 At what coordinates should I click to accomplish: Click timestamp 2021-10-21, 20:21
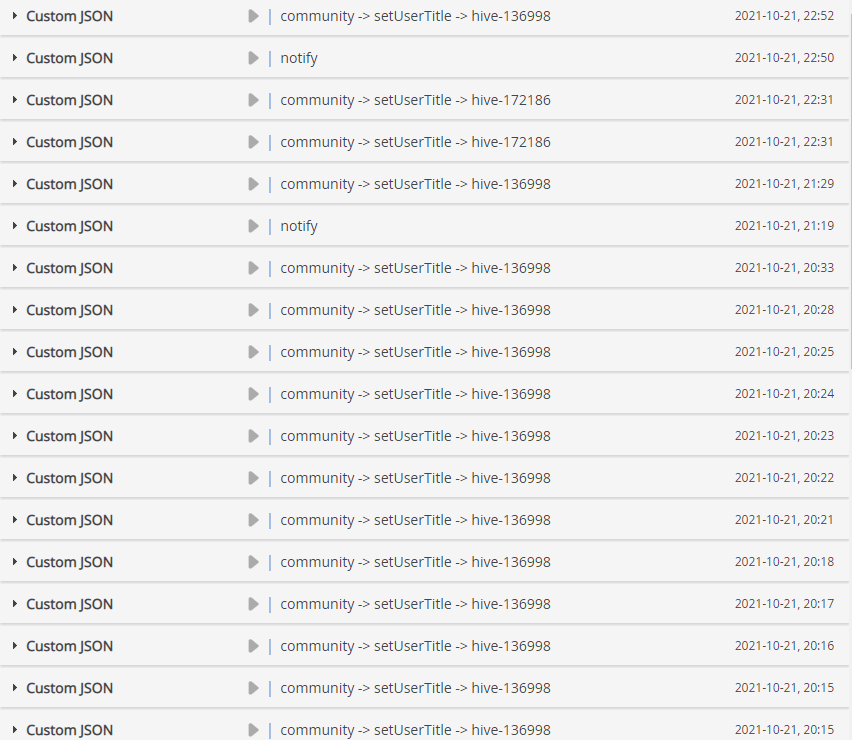click(784, 519)
